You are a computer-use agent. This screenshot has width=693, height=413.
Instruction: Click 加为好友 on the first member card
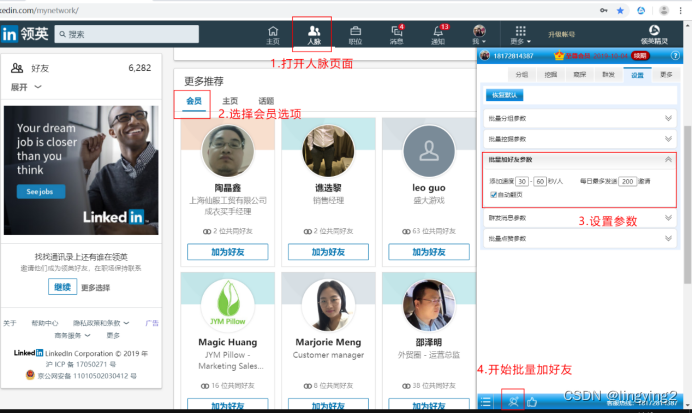click(228, 252)
